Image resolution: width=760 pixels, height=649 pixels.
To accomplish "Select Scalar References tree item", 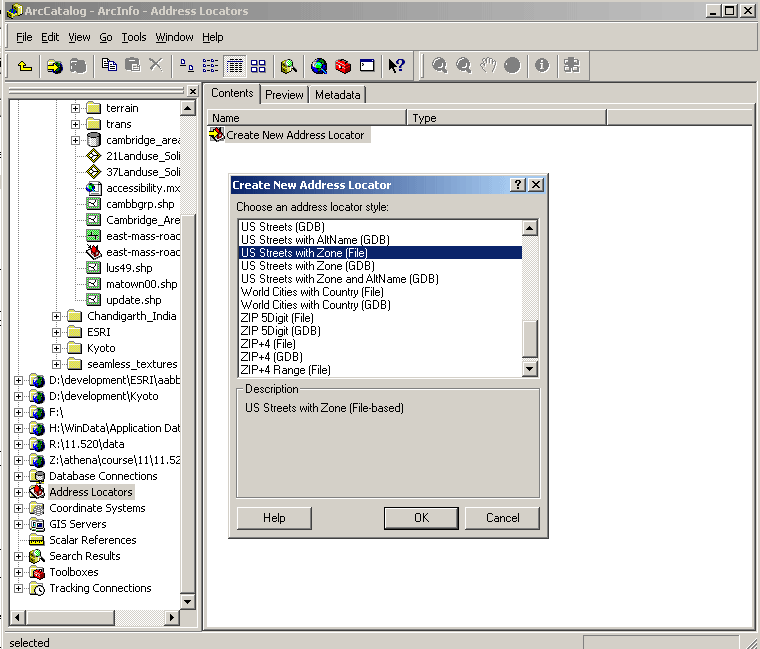I will 93,540.
